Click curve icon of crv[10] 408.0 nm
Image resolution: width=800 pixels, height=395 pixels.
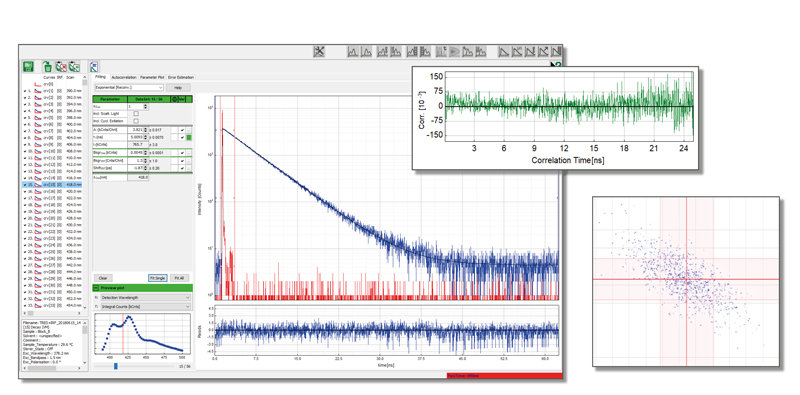pyautogui.click(x=38, y=151)
